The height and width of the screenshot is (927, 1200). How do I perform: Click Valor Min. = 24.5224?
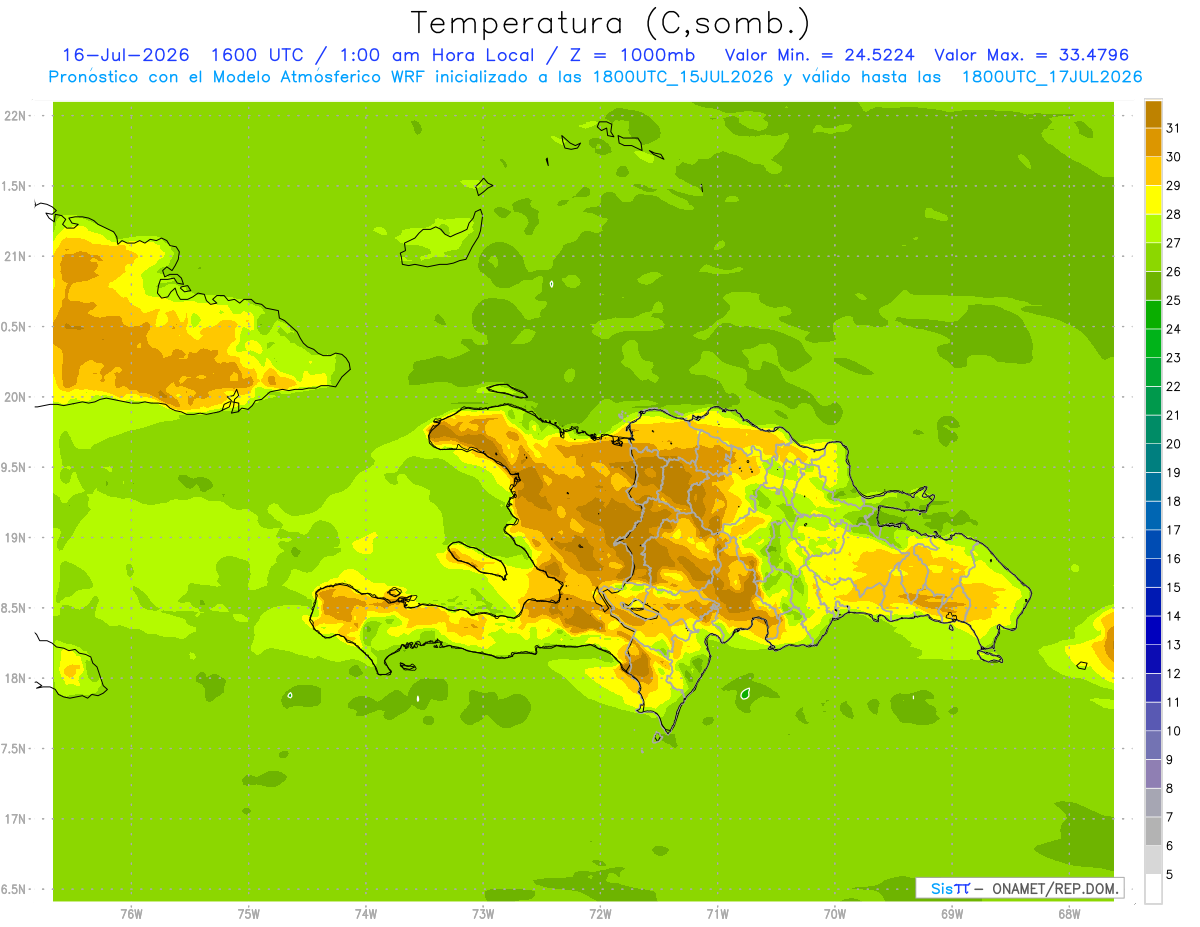[x=819, y=55]
